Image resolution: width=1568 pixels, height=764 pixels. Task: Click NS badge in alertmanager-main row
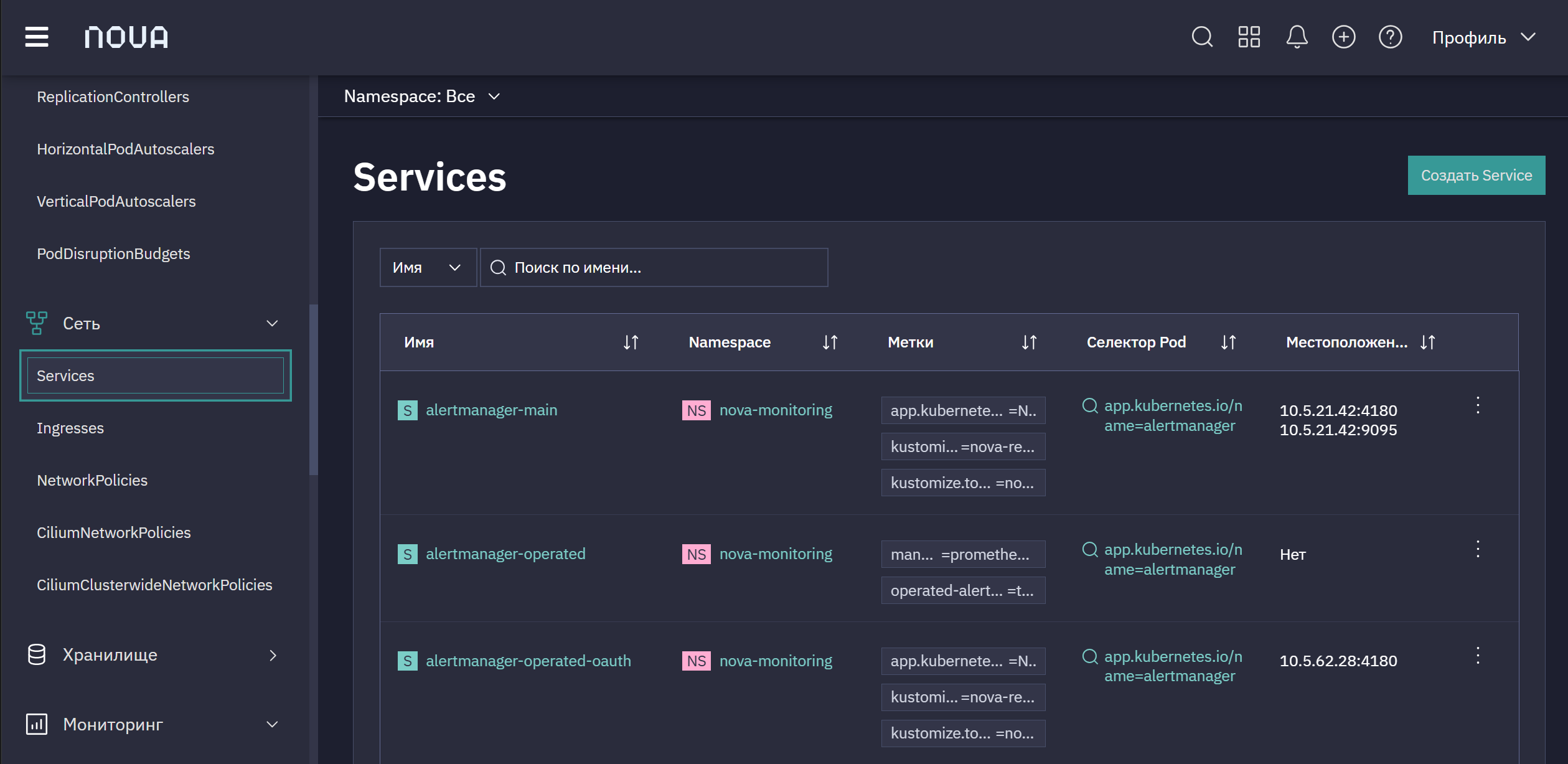pos(696,410)
